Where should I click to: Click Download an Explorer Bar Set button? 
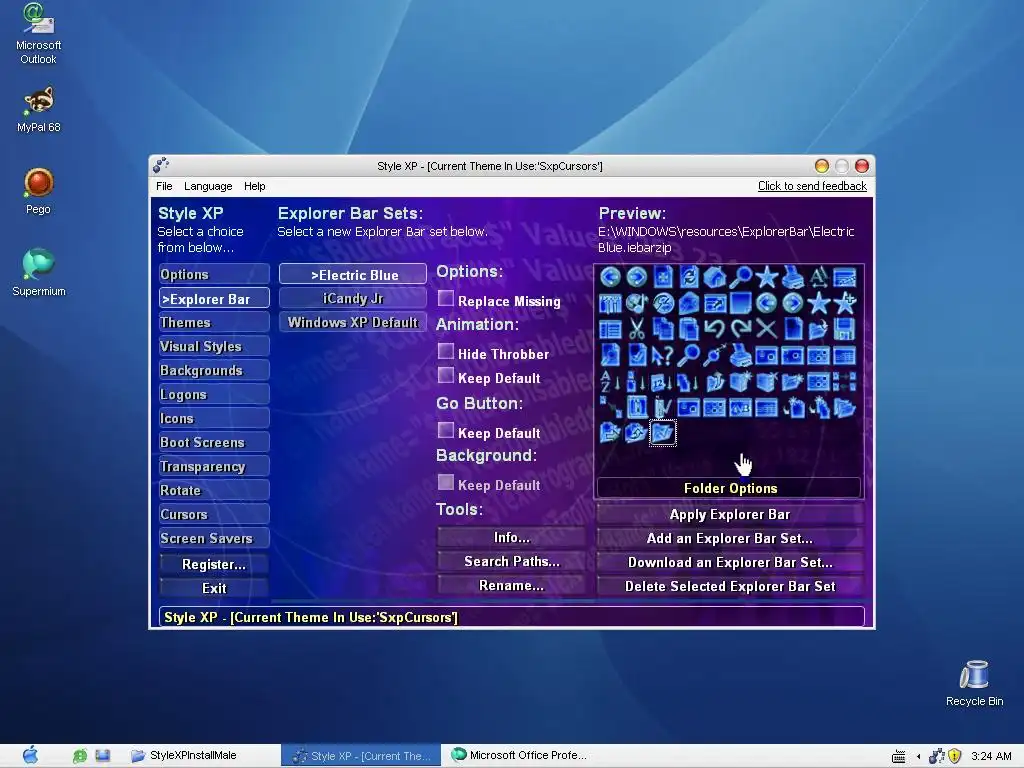click(729, 562)
